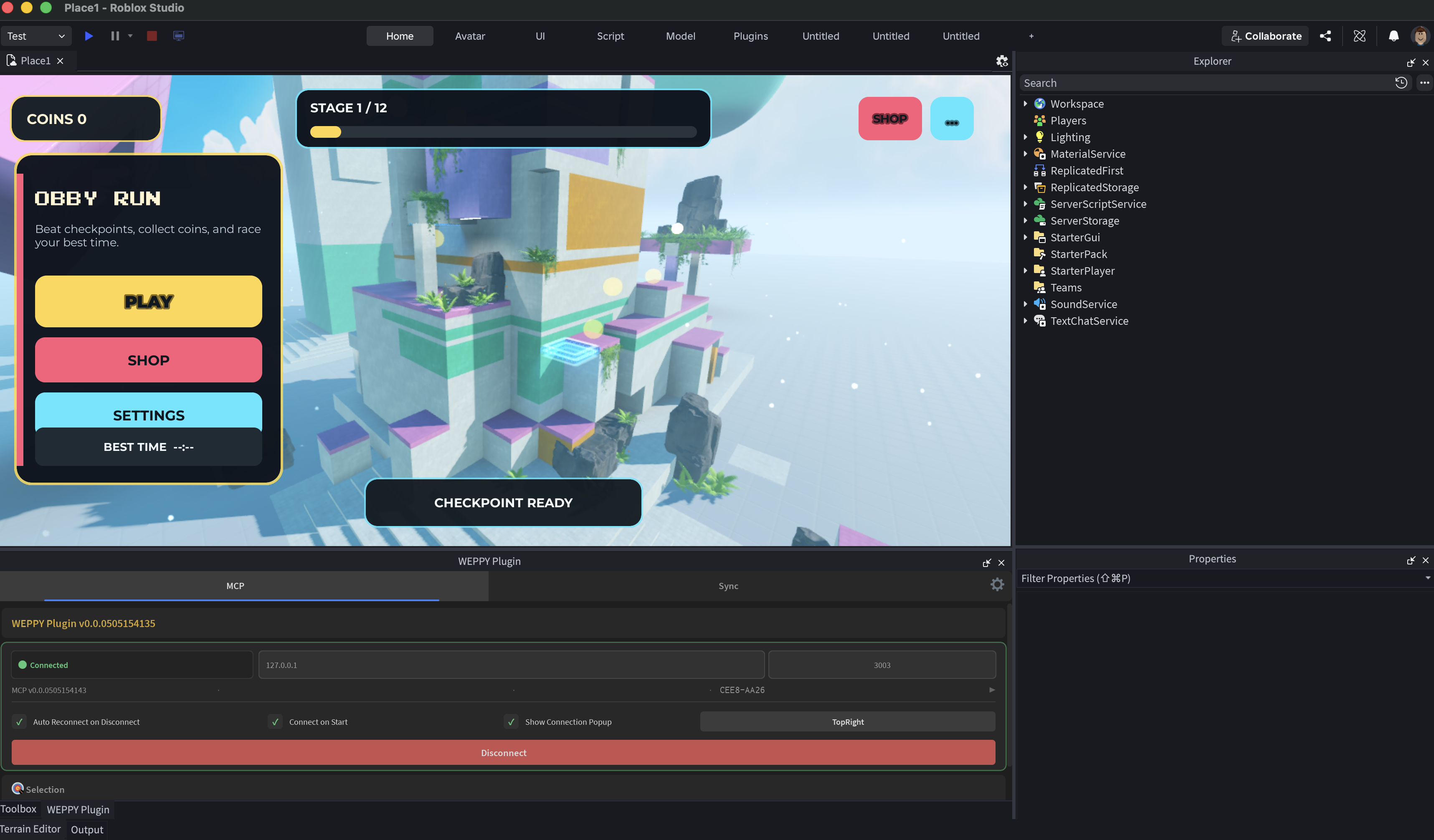Click the device emulator monitor icon
The height and width of the screenshot is (840, 1434).
tap(179, 36)
